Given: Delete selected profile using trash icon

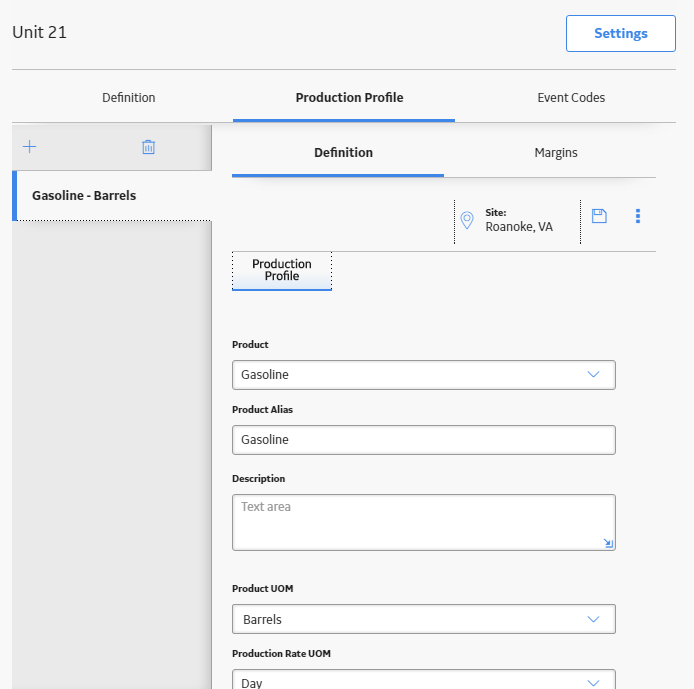Looking at the screenshot, I should pos(148,147).
